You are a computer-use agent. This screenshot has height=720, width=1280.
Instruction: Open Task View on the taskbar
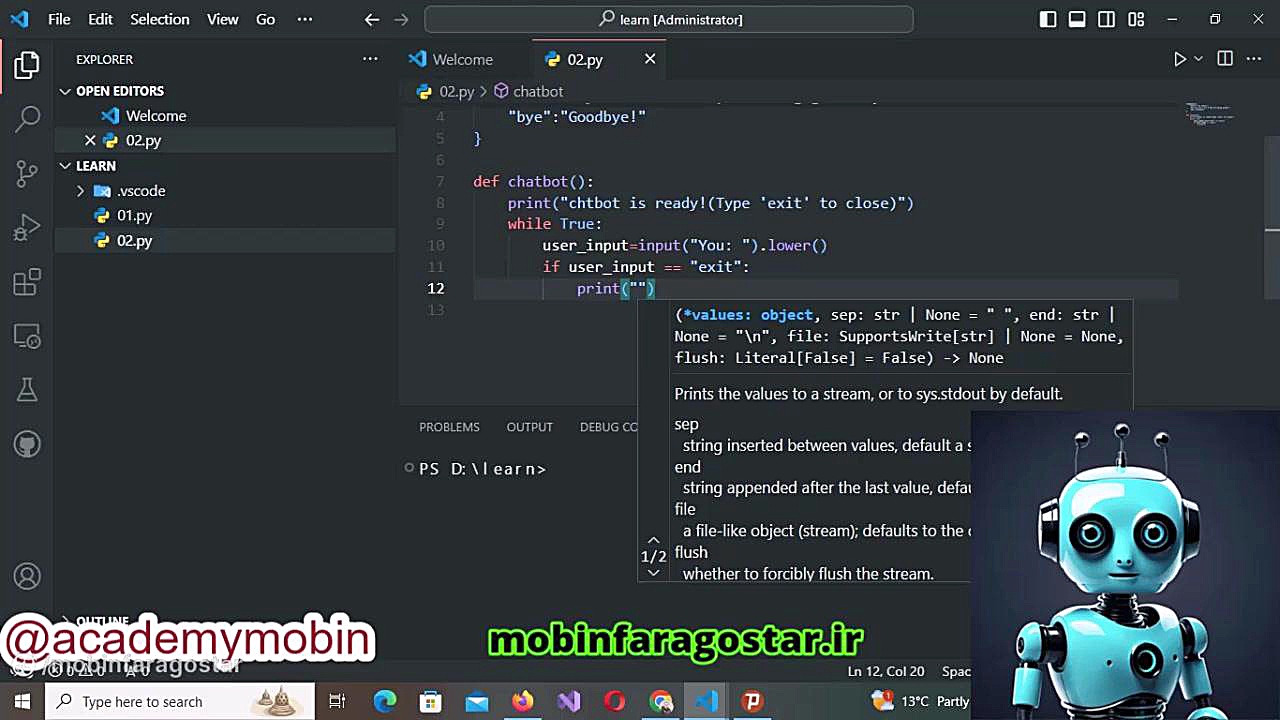tap(337, 702)
